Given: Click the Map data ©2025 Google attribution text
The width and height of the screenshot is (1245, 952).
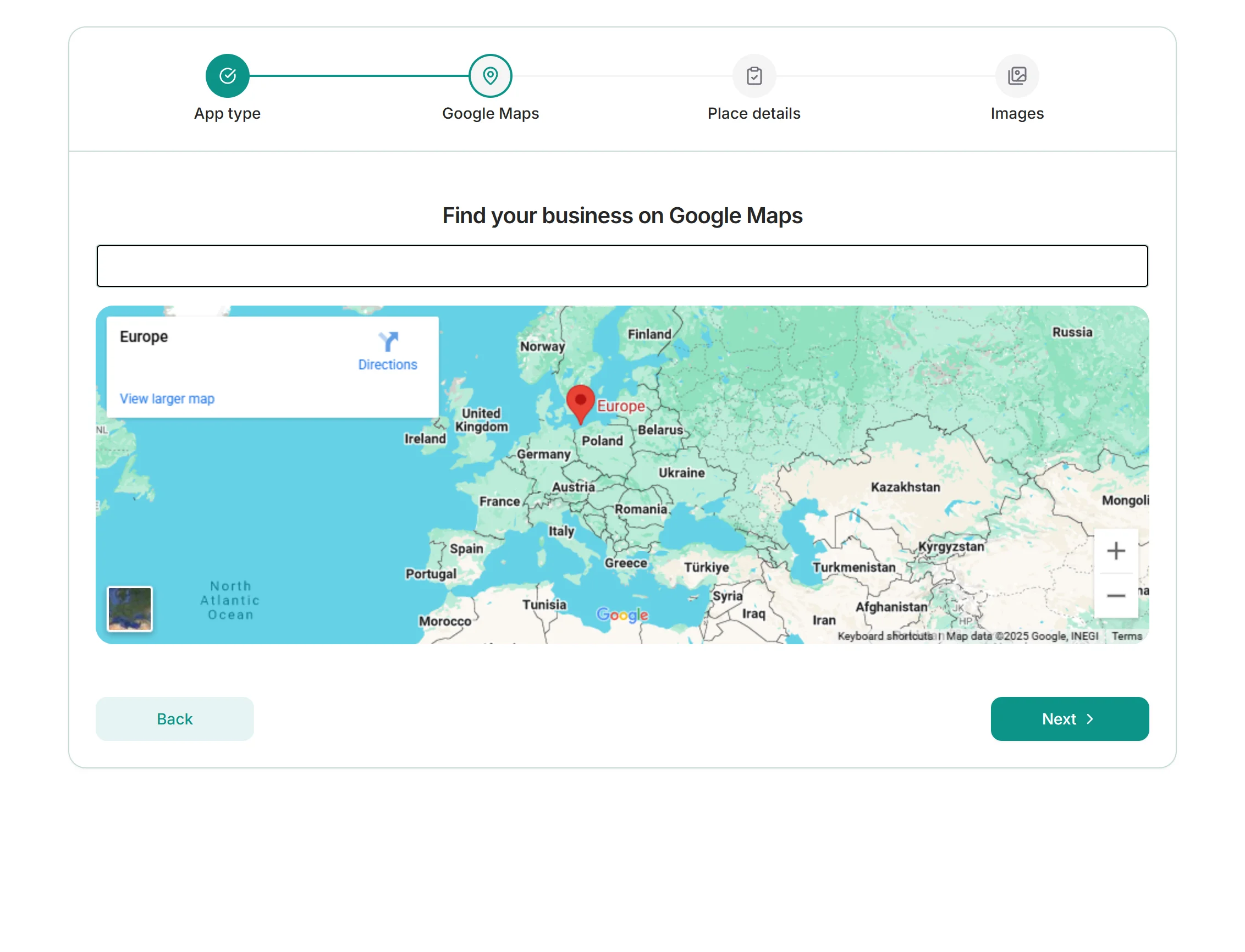Looking at the screenshot, I should coord(1022,636).
